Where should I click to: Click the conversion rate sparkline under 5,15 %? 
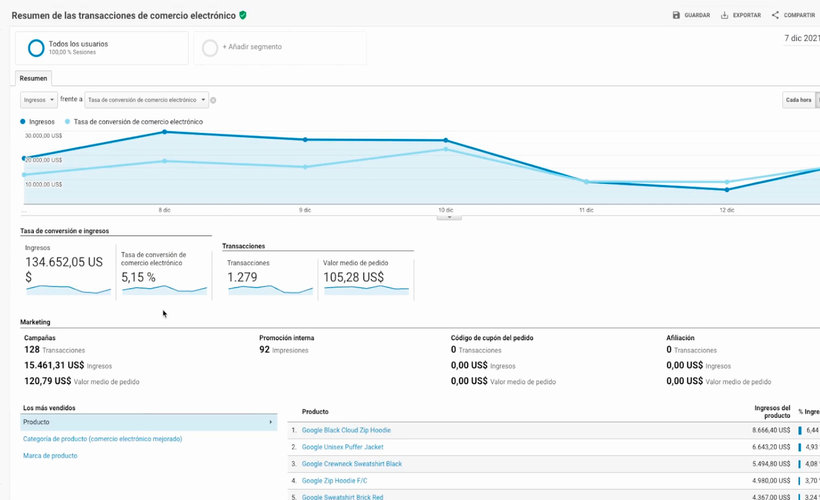pos(165,290)
